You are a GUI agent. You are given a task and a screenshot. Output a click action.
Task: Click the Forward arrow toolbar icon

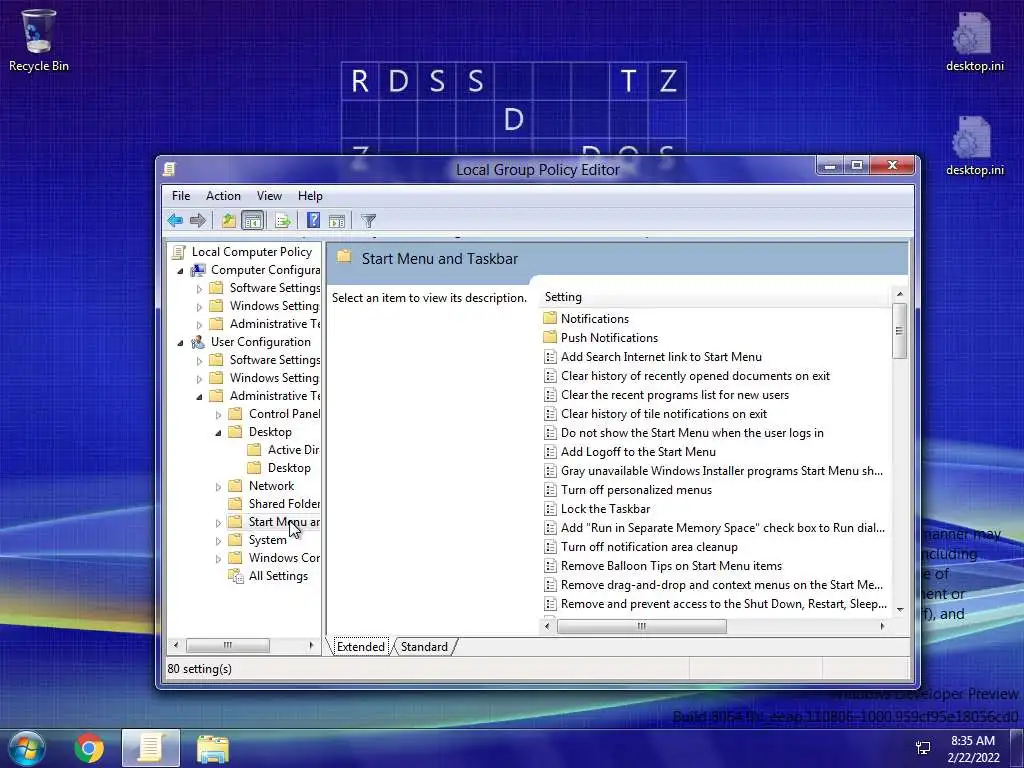tap(197, 221)
